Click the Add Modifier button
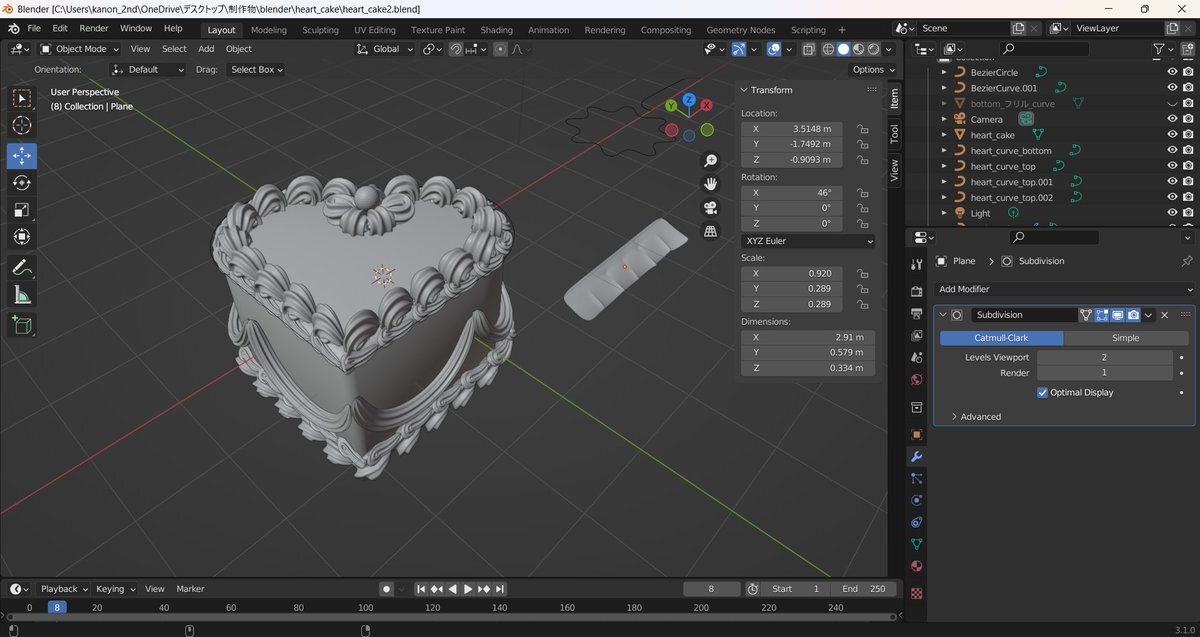 pyautogui.click(x=1064, y=289)
